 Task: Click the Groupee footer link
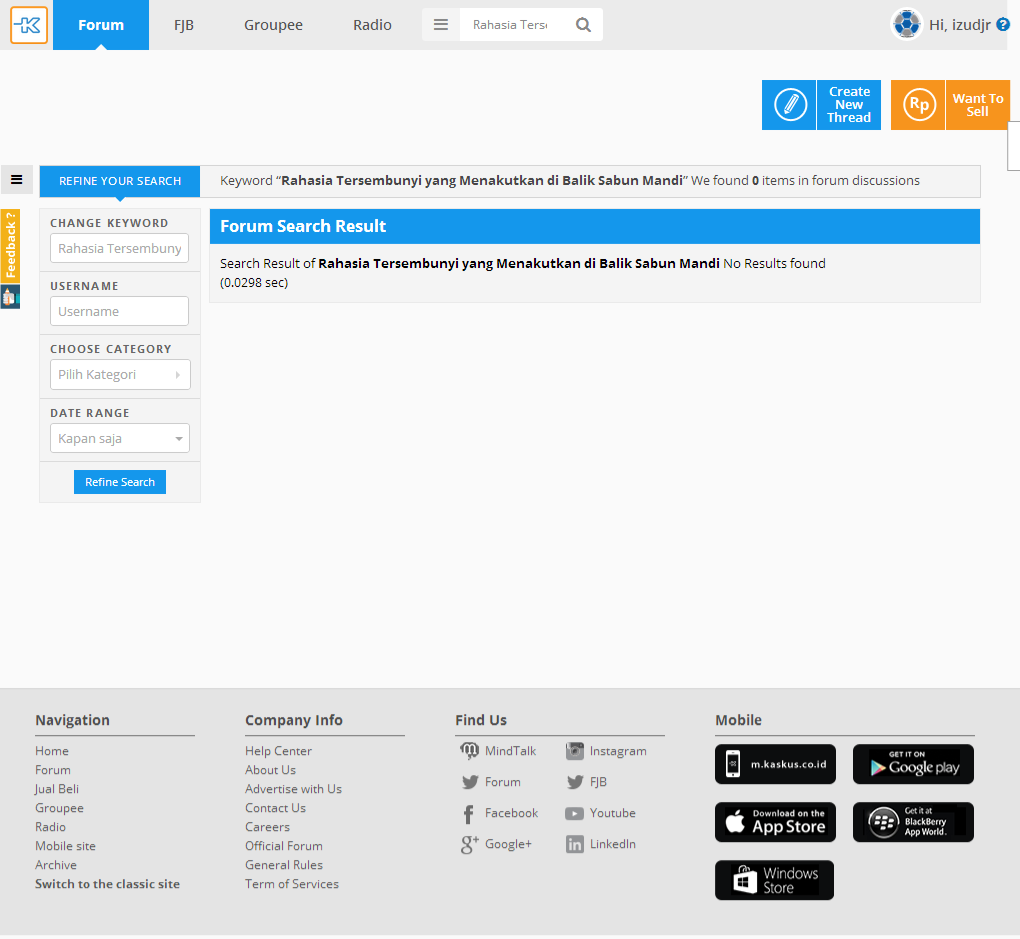pos(59,808)
